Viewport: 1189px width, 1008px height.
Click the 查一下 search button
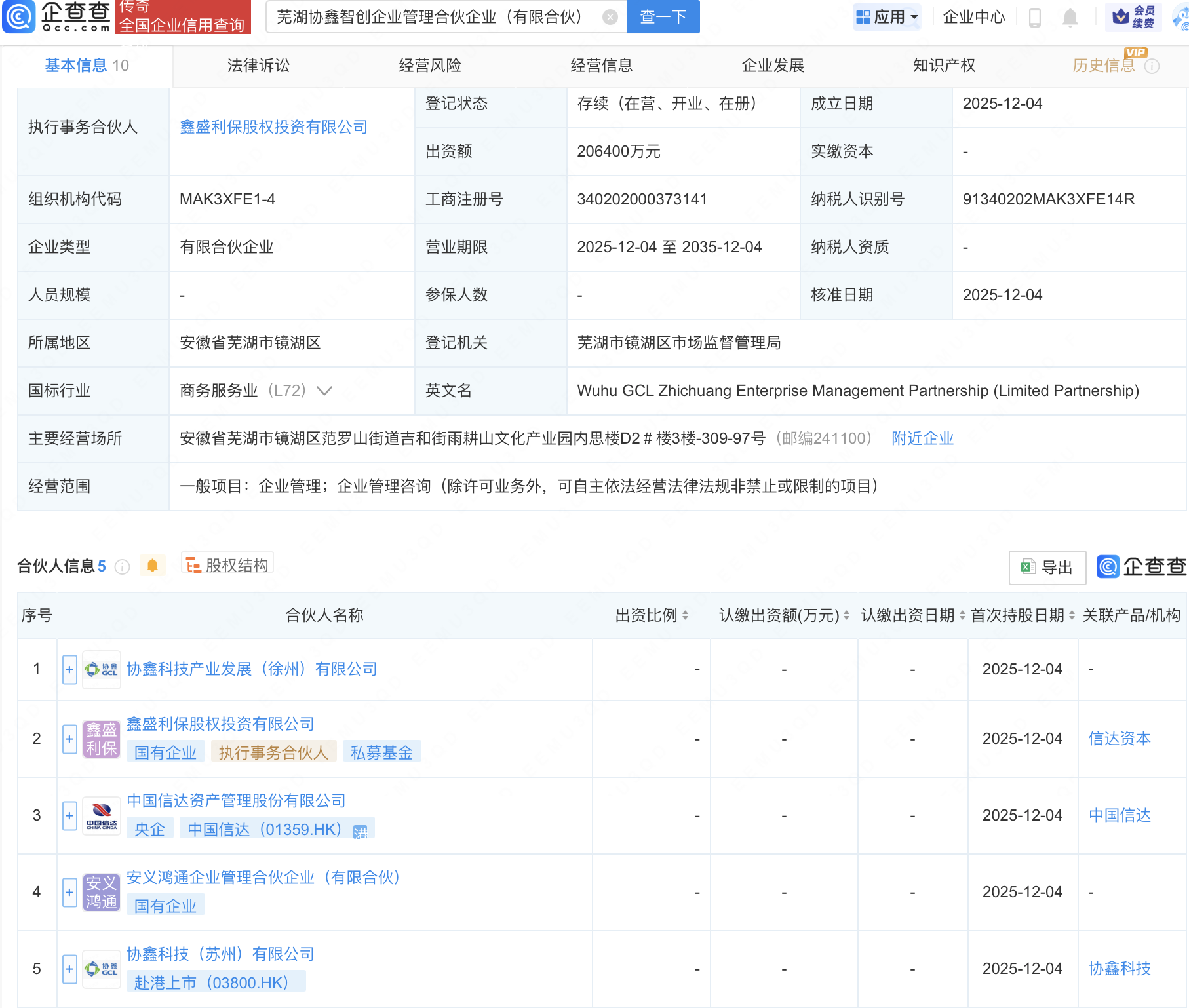[663, 17]
